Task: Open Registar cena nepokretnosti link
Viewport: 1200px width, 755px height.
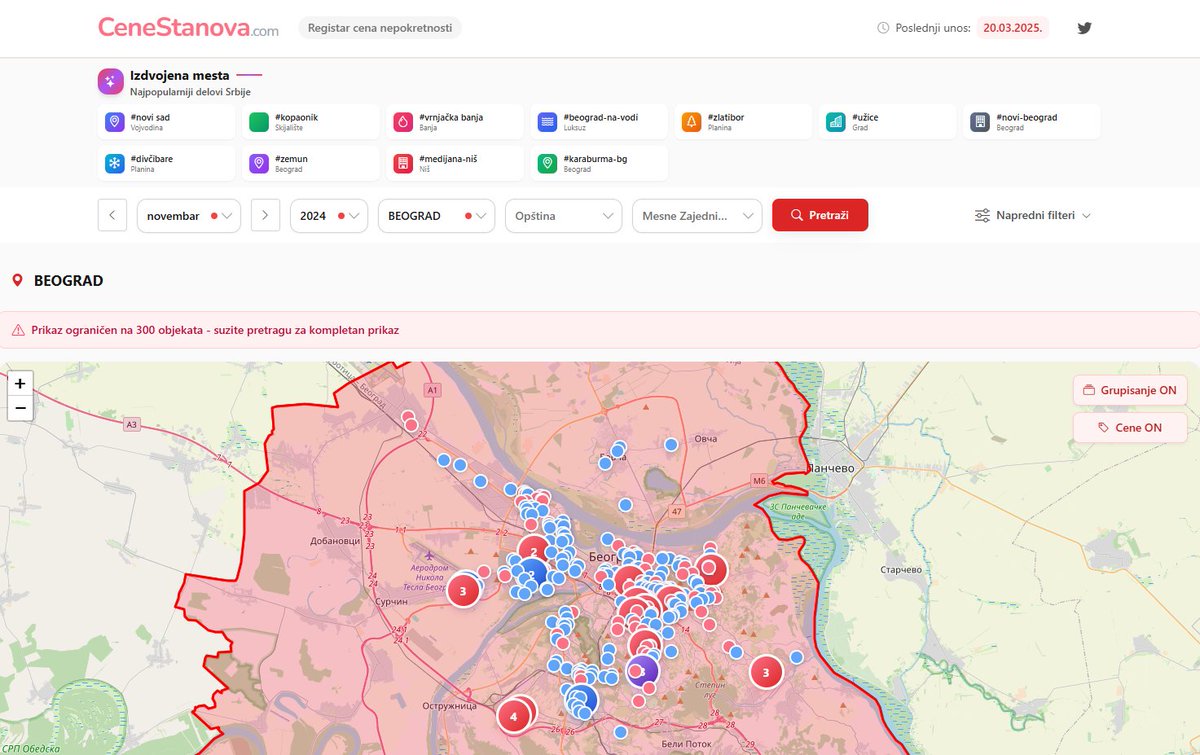Action: [380, 28]
